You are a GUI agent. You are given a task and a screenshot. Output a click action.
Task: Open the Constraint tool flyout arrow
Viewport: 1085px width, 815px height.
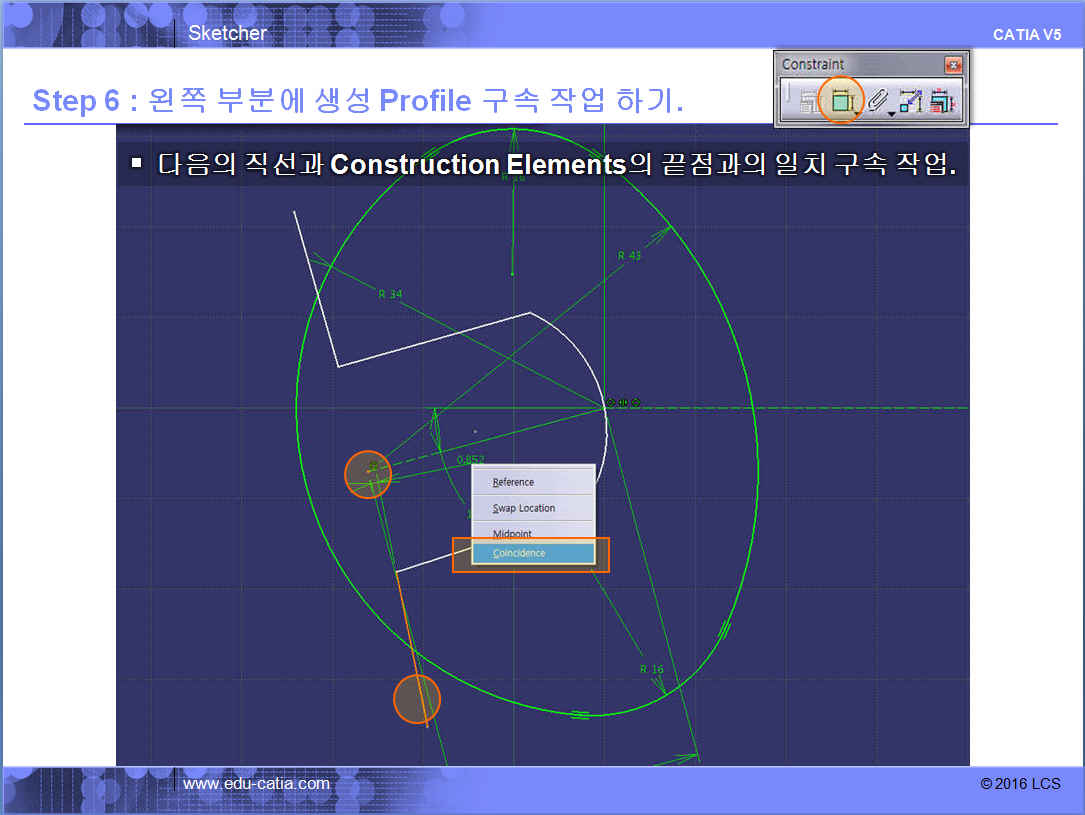857,114
